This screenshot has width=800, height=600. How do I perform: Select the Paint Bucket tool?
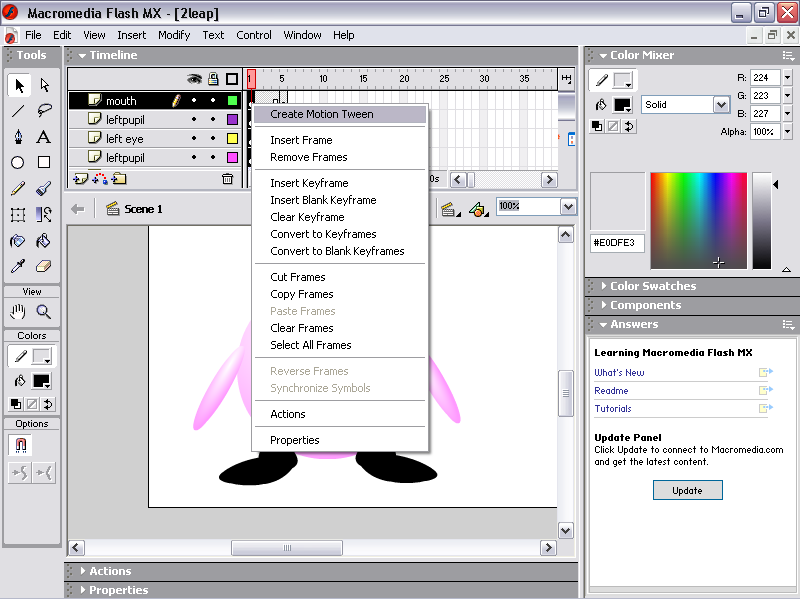click(44, 241)
